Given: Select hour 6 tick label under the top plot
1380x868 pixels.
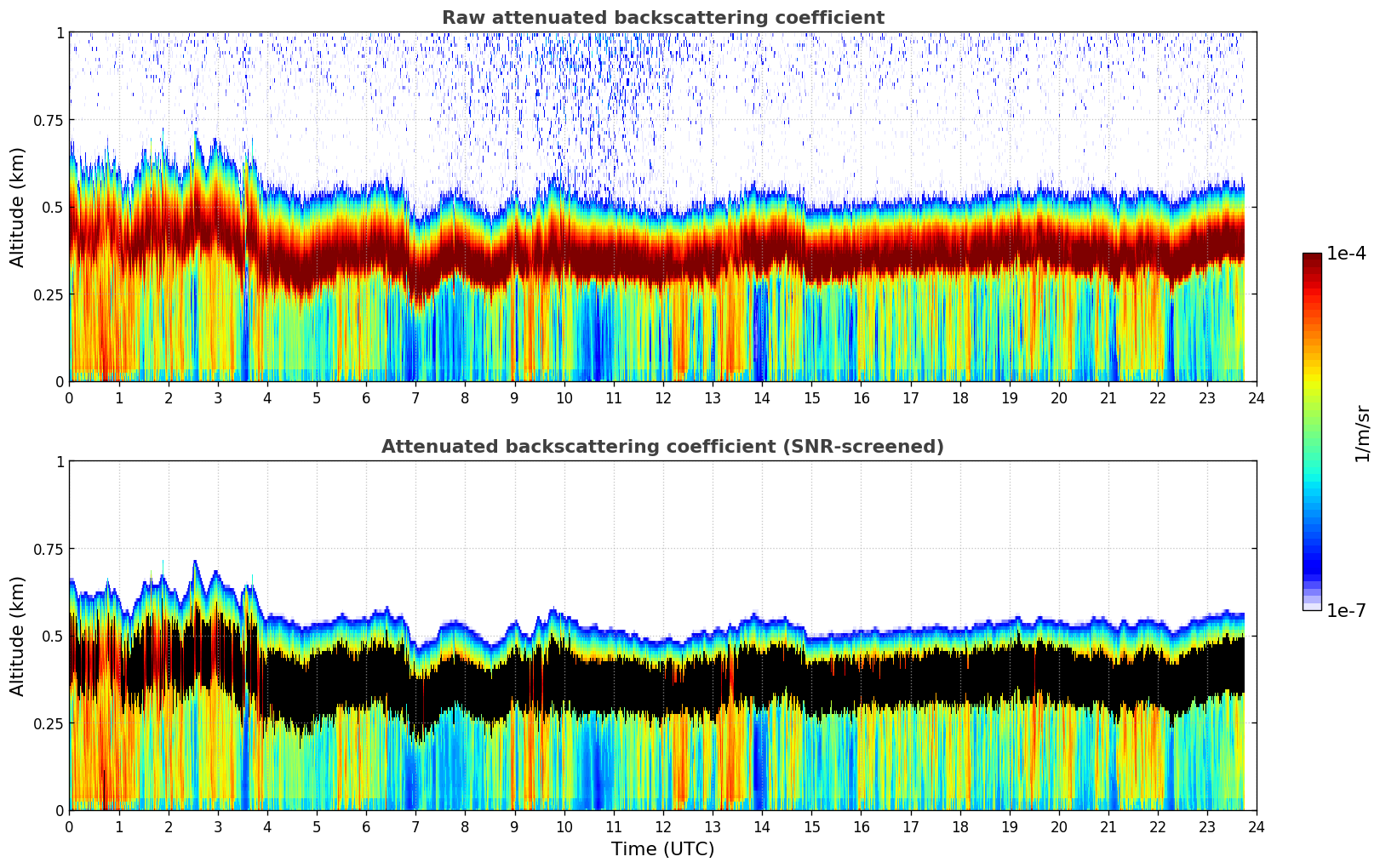Looking at the screenshot, I should [366, 398].
